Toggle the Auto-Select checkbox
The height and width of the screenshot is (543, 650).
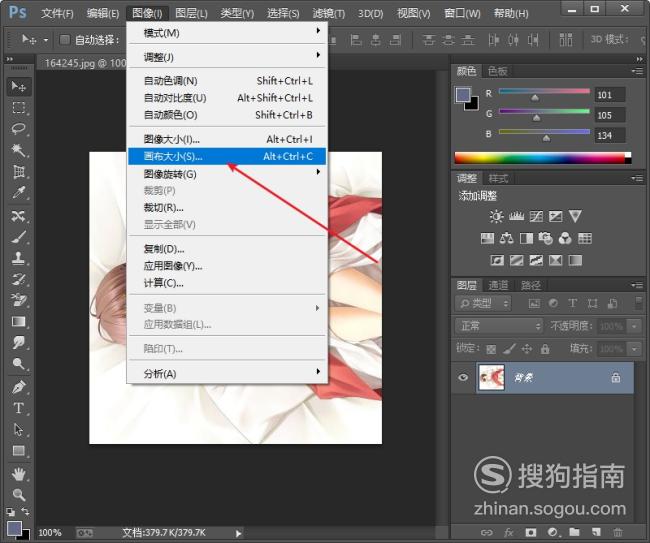pos(64,39)
